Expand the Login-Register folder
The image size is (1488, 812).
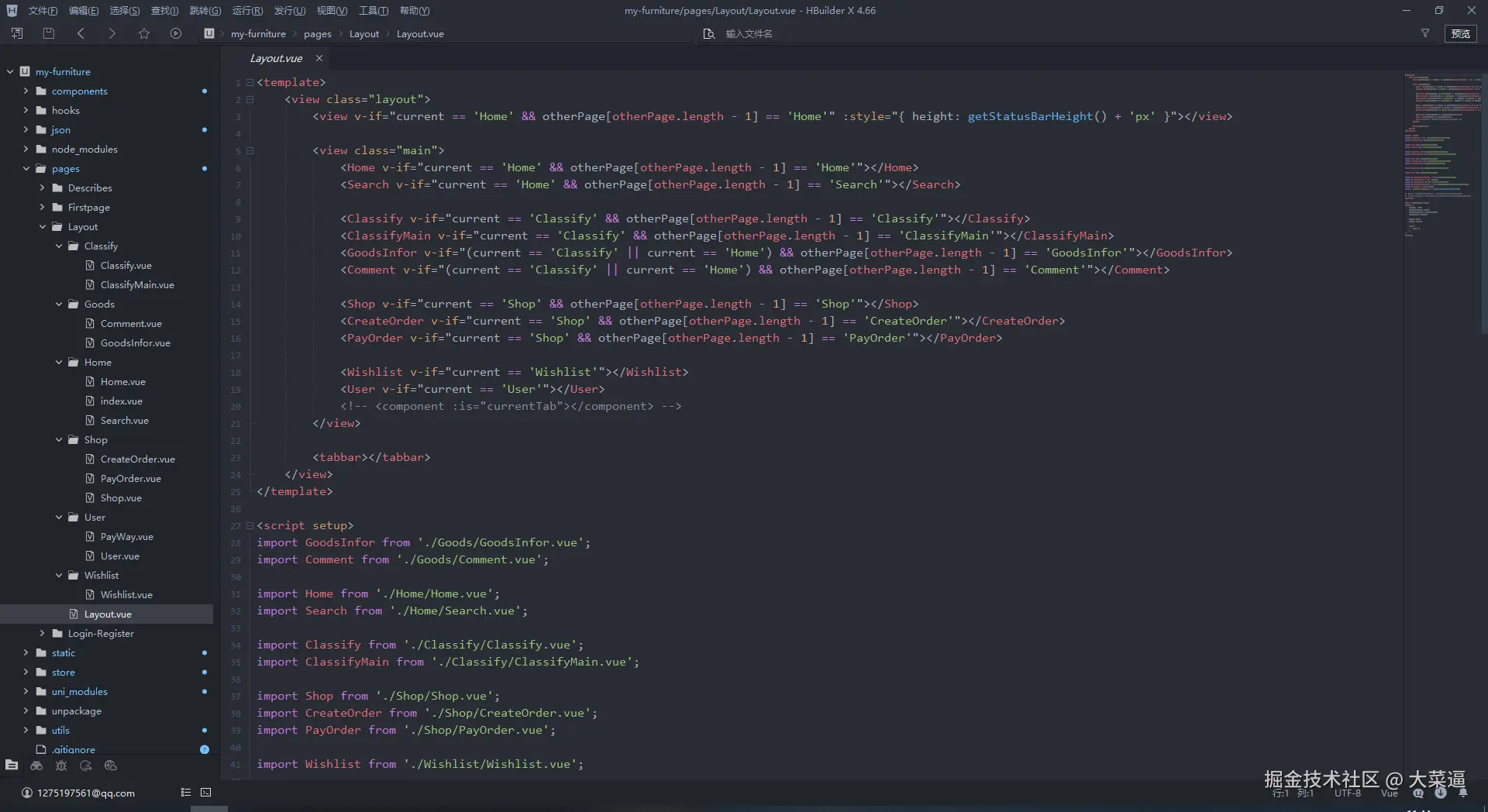(x=43, y=633)
